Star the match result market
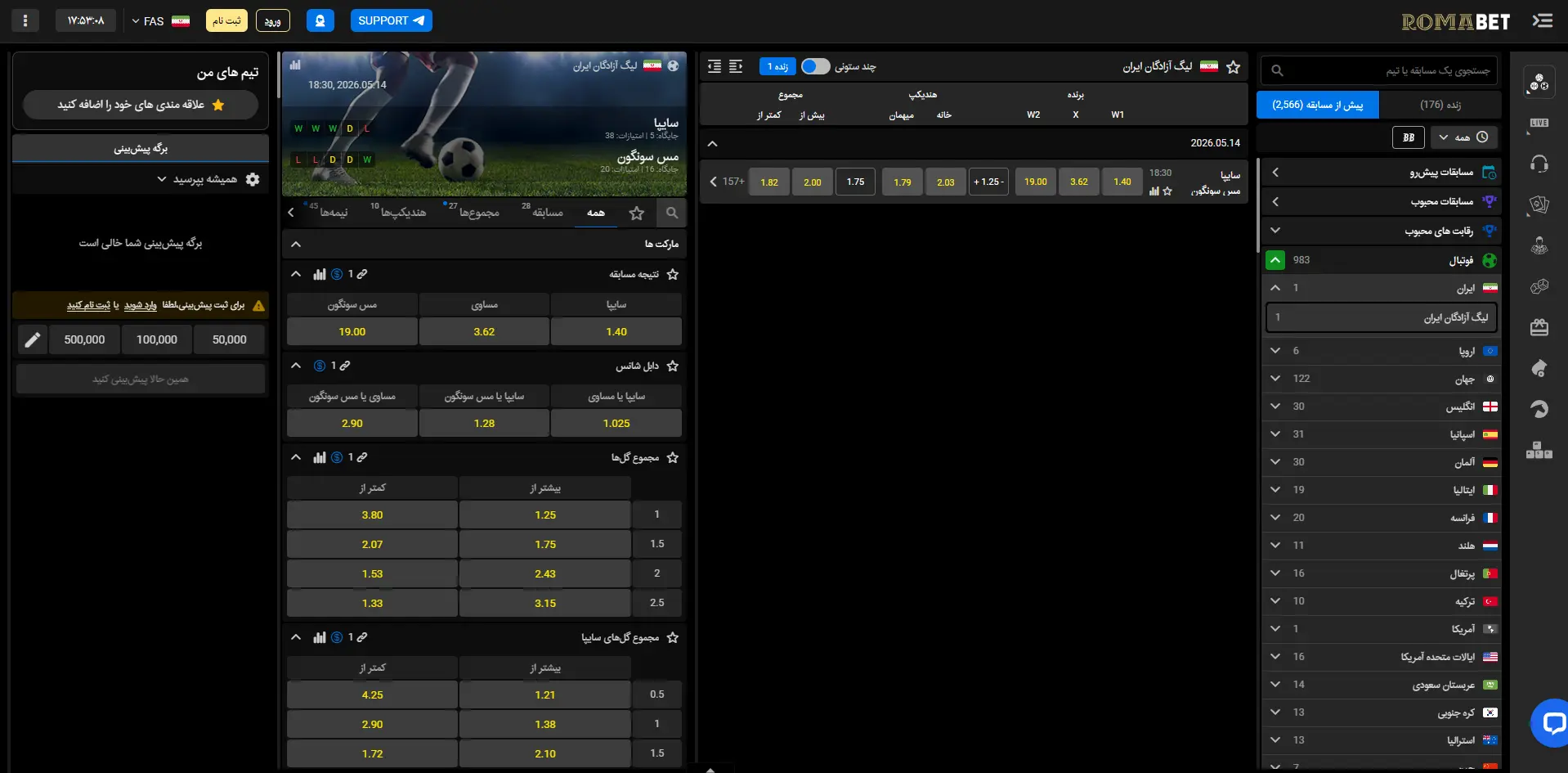 (x=673, y=275)
